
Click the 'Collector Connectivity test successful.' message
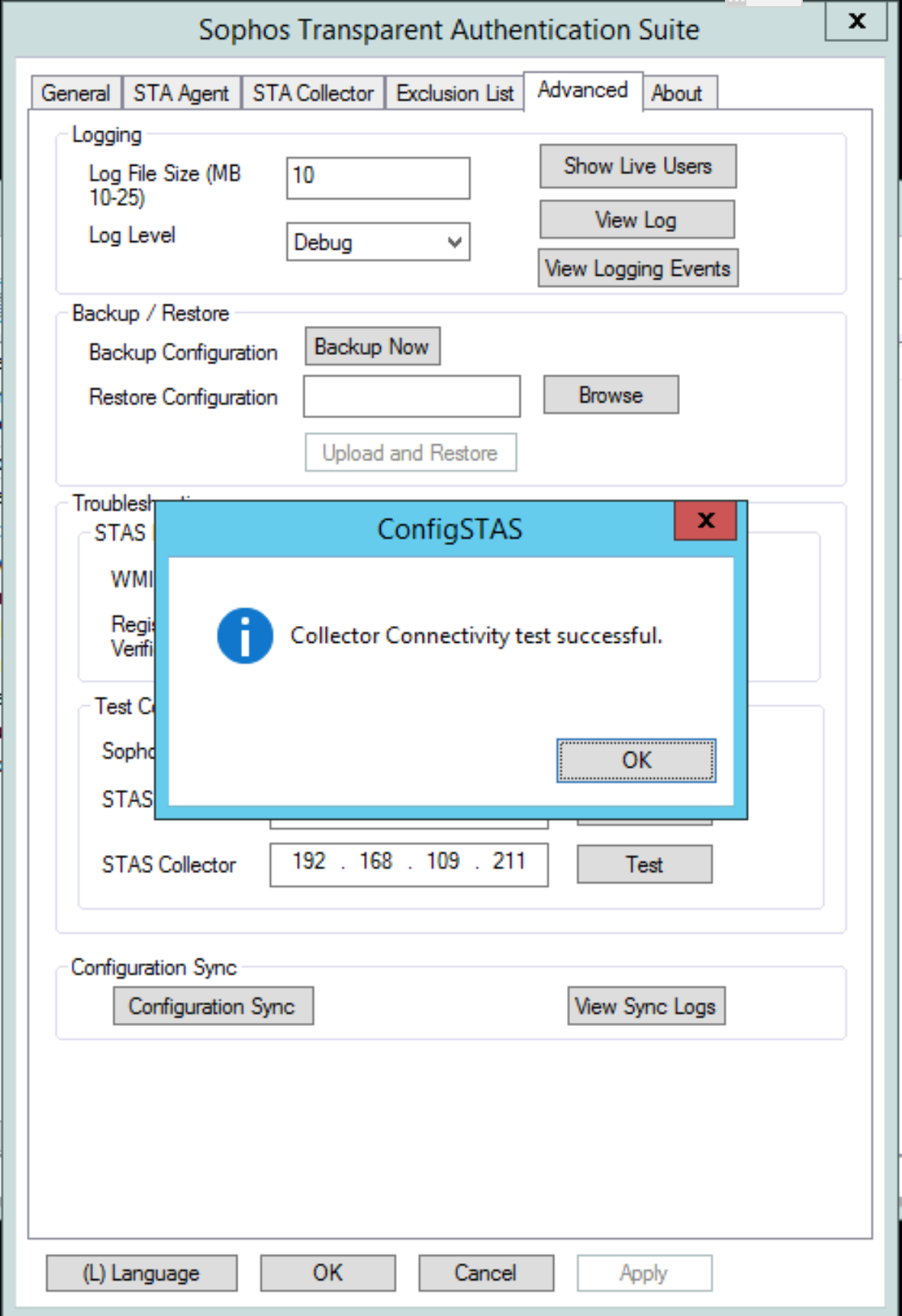pyautogui.click(x=476, y=636)
